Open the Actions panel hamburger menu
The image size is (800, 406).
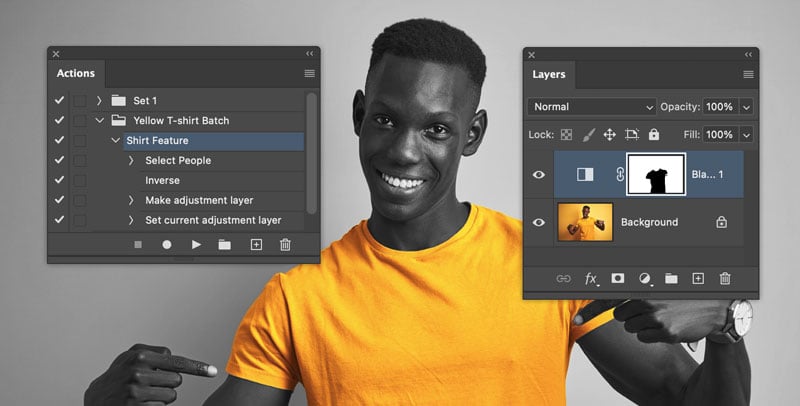coord(309,74)
